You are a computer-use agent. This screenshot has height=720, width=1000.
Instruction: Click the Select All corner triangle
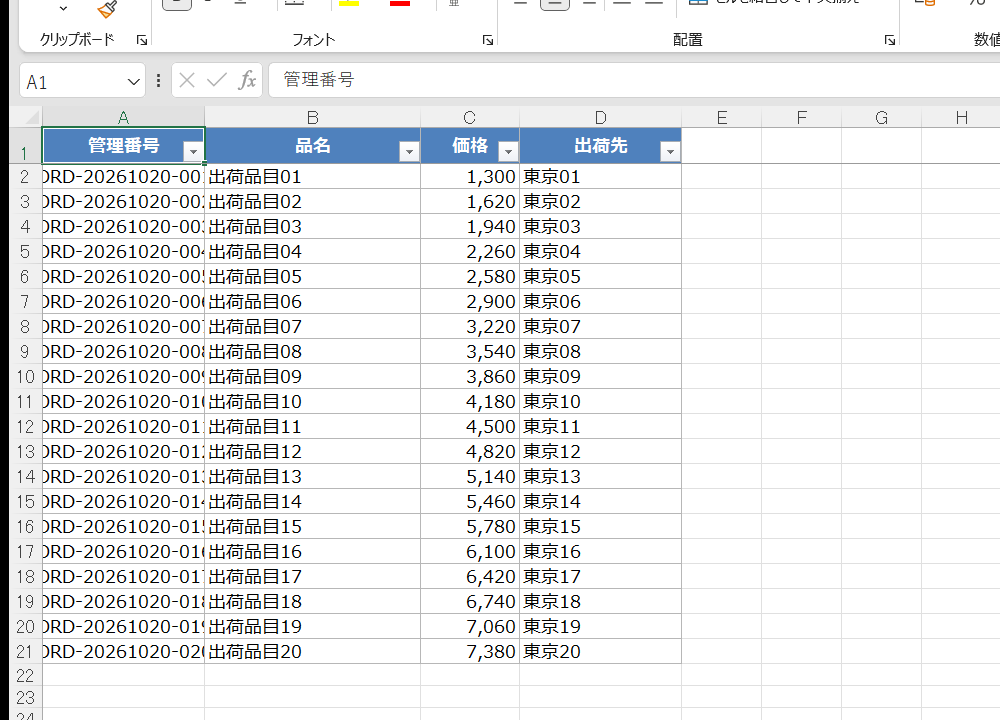tap(31, 117)
